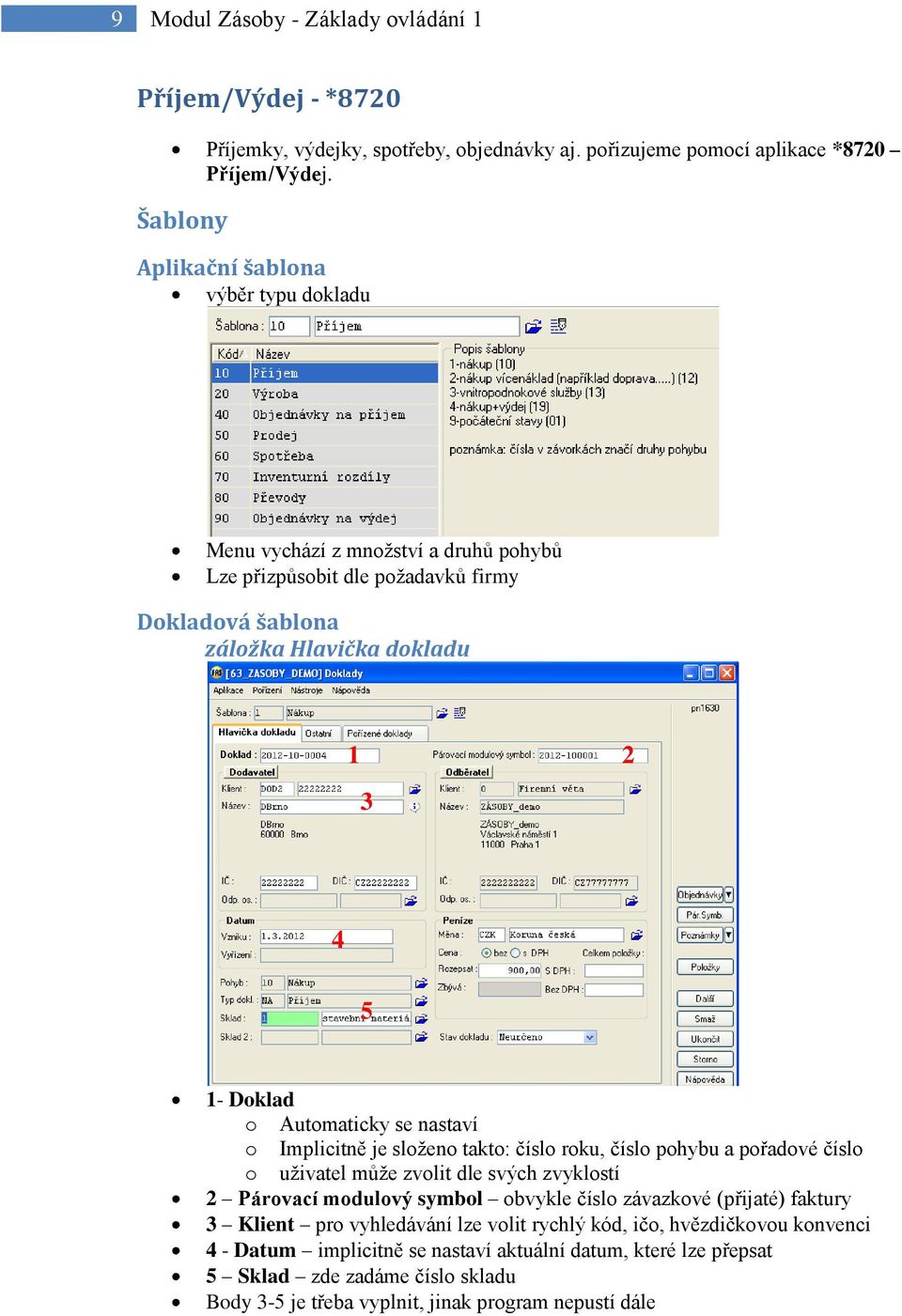The width and height of the screenshot is (902, 1316).
Task: Select price option bez DPH
Action: click(487, 953)
